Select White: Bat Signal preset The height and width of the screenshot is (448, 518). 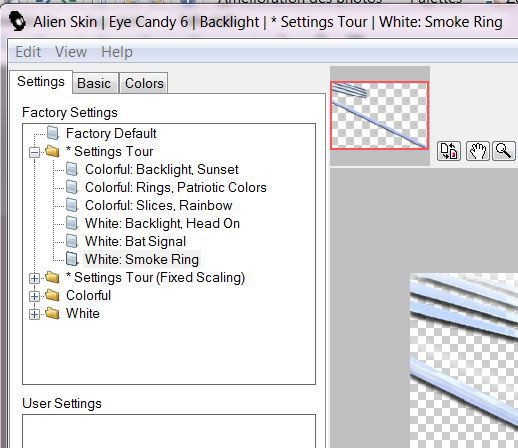[135, 241]
